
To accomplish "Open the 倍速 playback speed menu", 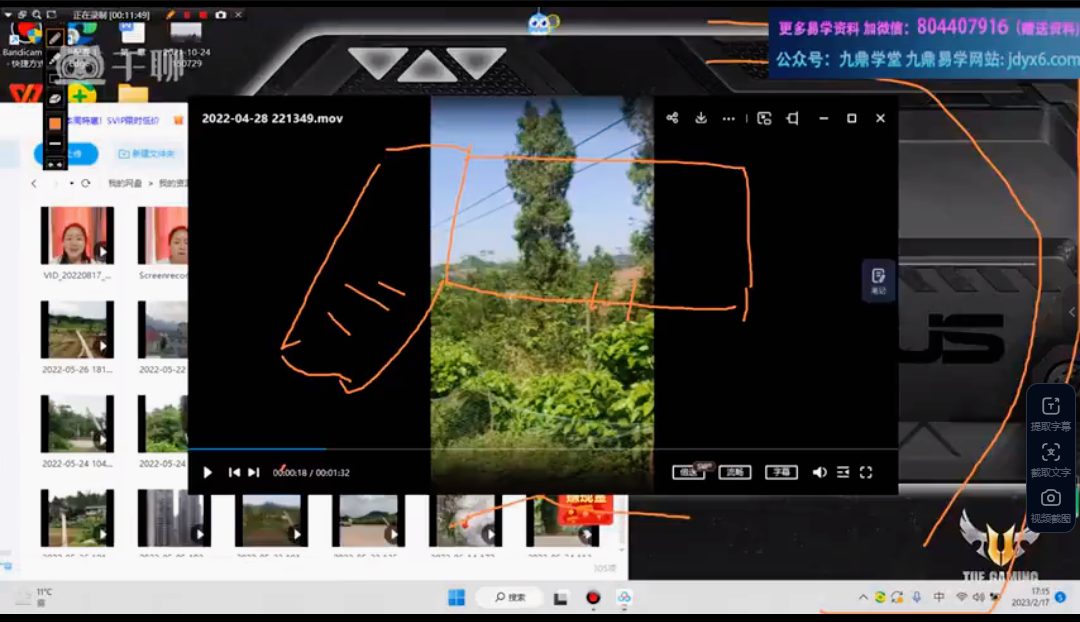I will [688, 473].
